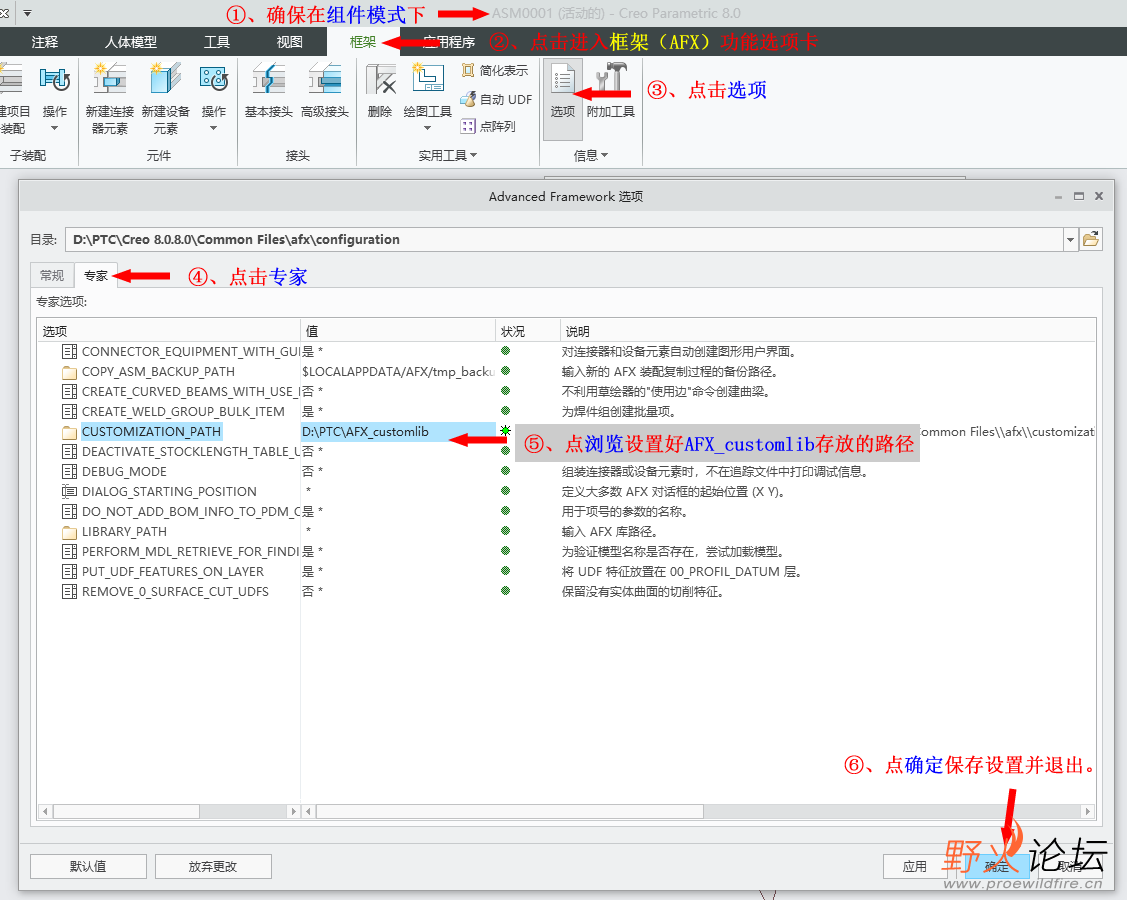Screen dimensions: 1127x900
Task: Open the 基本接头 tool
Action: coord(269,79)
